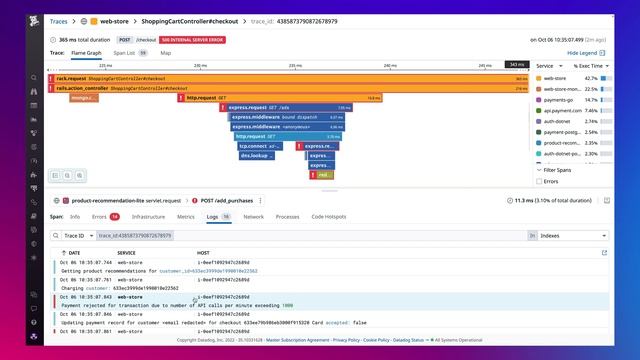
Task: Click the search icon in the logs query bar
Action: click(x=56, y=236)
